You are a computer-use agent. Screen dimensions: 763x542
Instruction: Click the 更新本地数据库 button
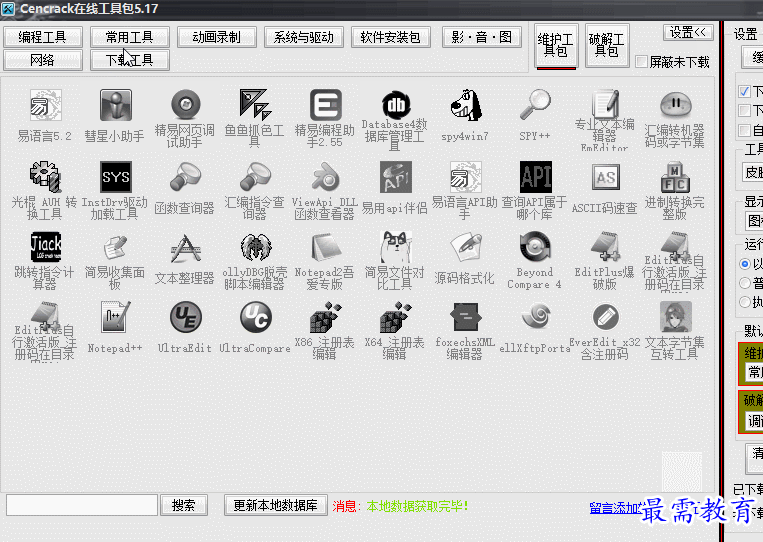point(275,505)
